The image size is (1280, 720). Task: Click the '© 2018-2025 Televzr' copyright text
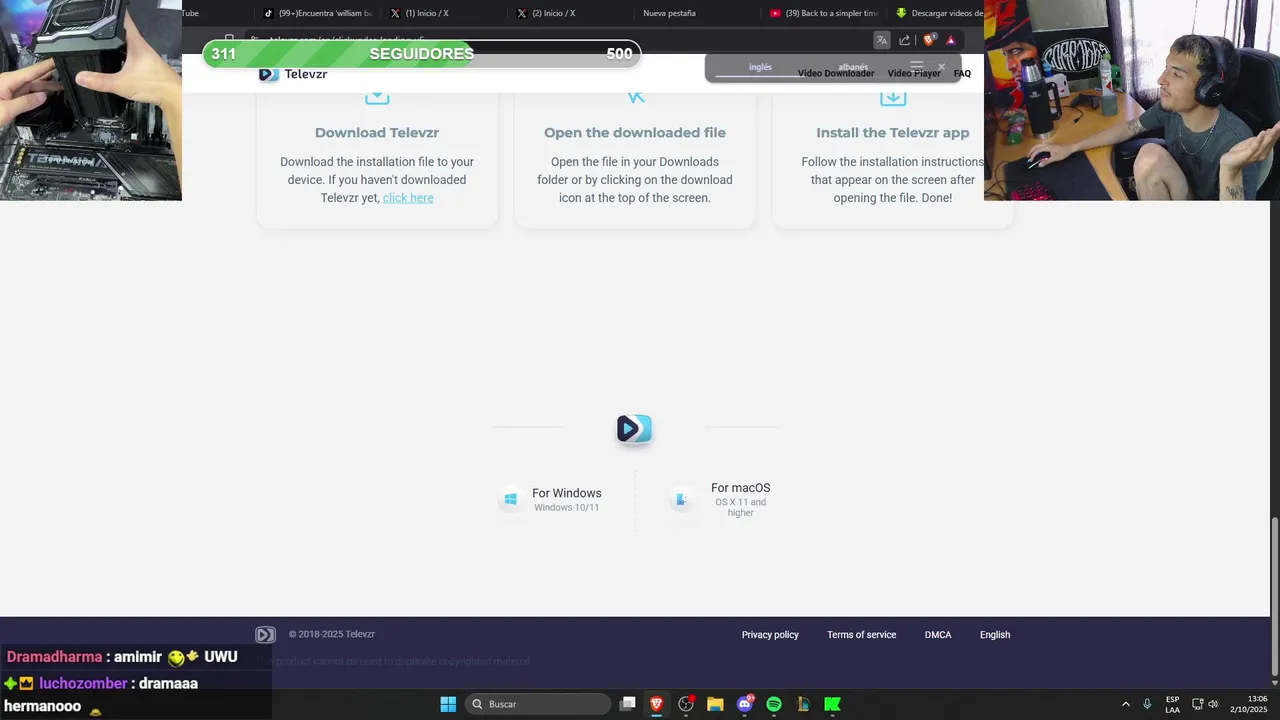tap(332, 634)
